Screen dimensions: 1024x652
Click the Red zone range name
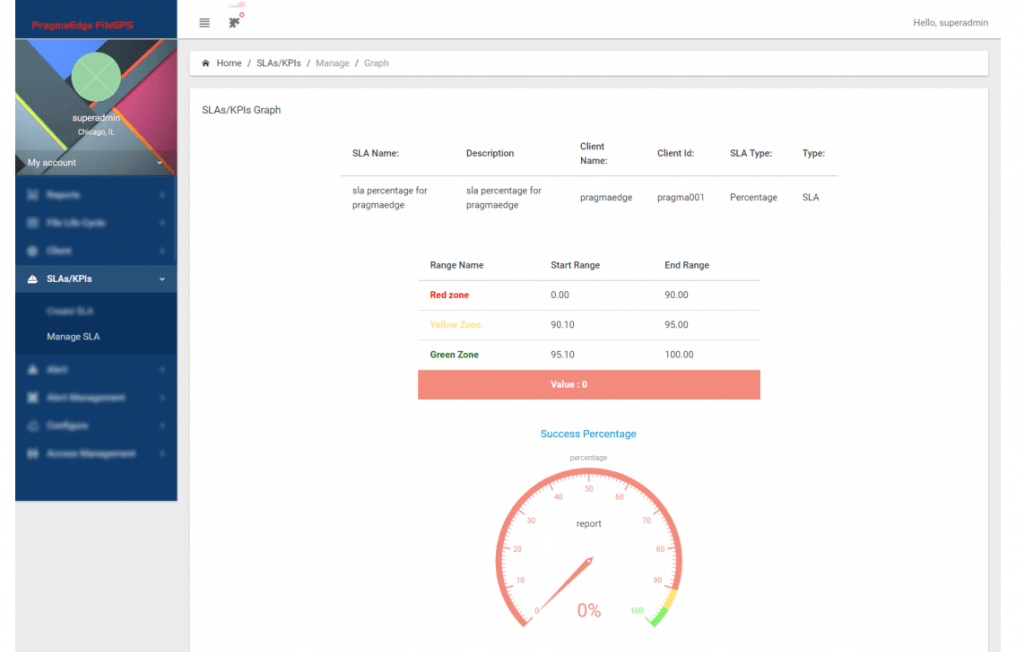coord(449,295)
